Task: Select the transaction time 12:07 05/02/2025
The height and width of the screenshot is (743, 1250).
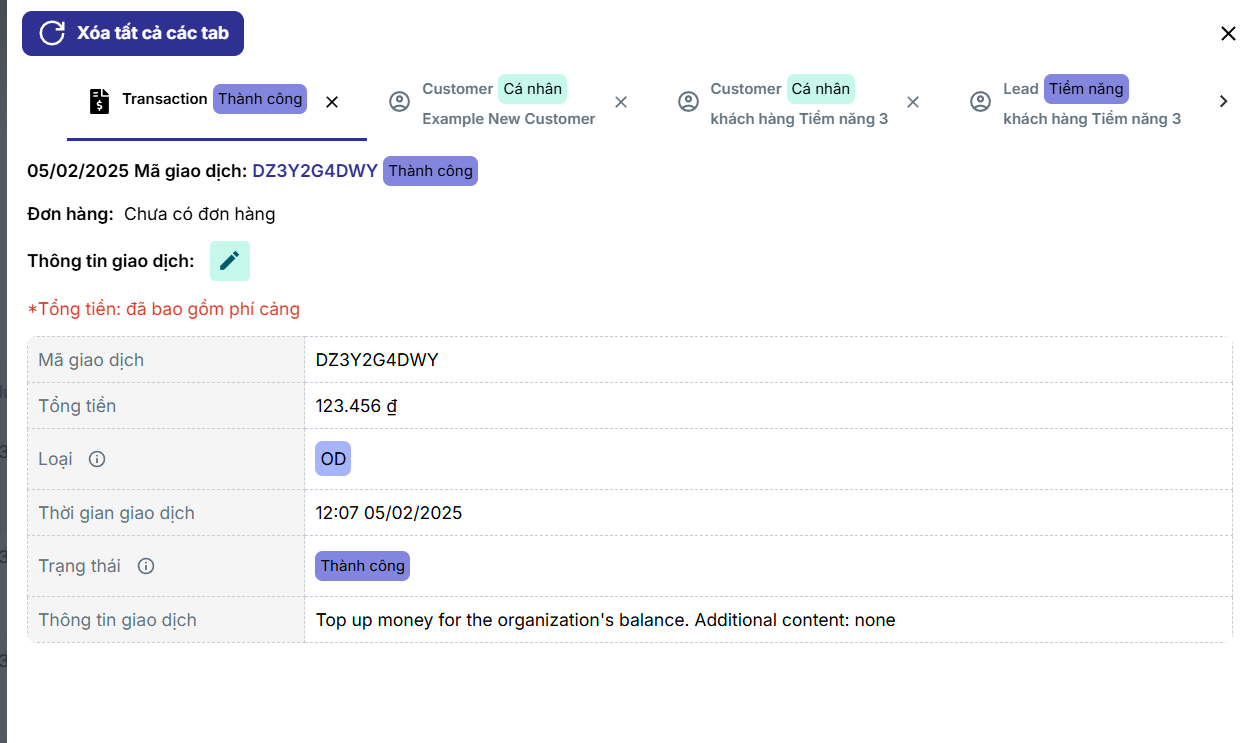Action: pos(389,513)
